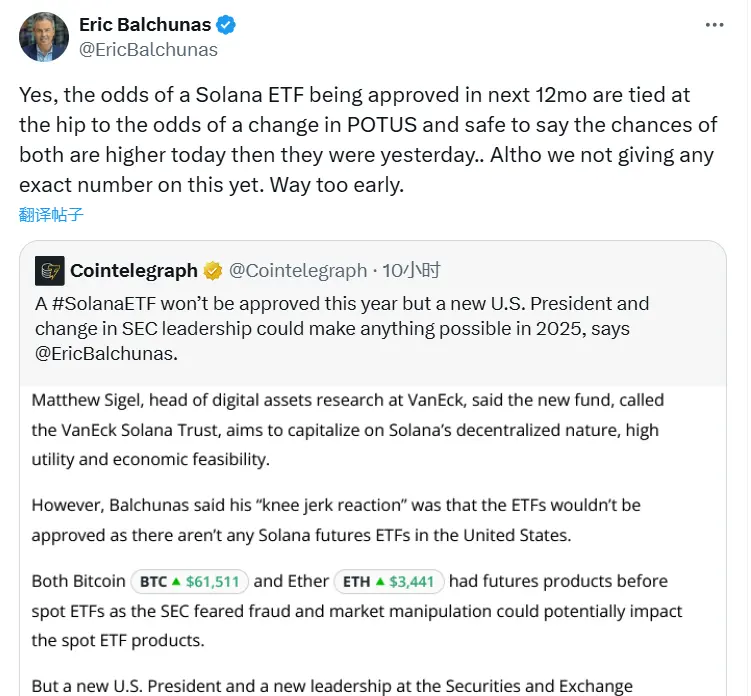Open the more options ellipsis menu
751x696 pixels.
[x=713, y=24]
